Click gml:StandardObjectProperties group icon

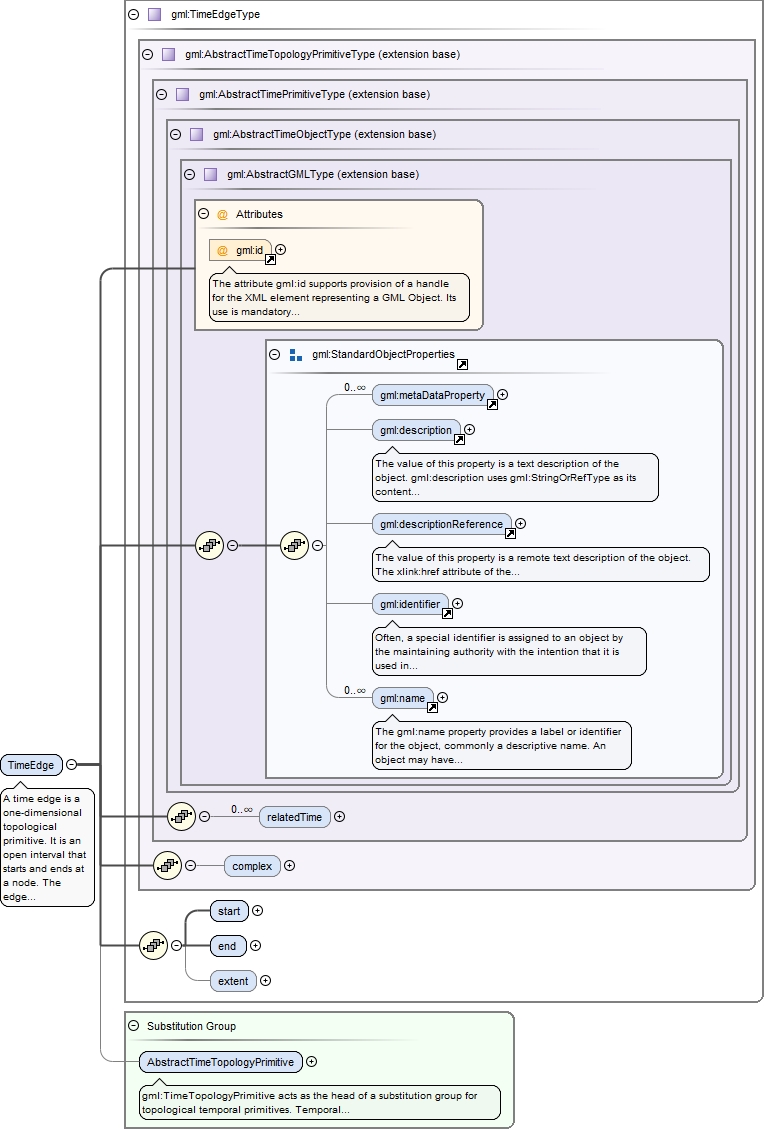(x=295, y=355)
